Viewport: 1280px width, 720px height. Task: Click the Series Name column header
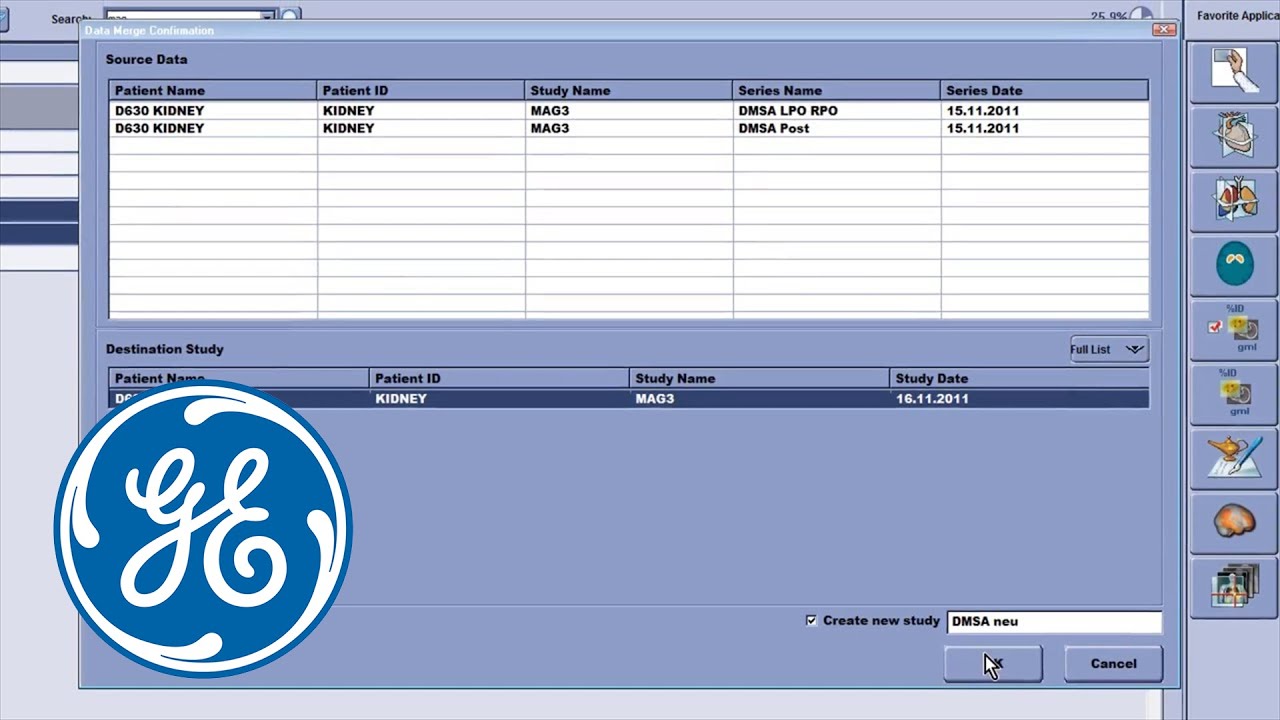click(836, 91)
